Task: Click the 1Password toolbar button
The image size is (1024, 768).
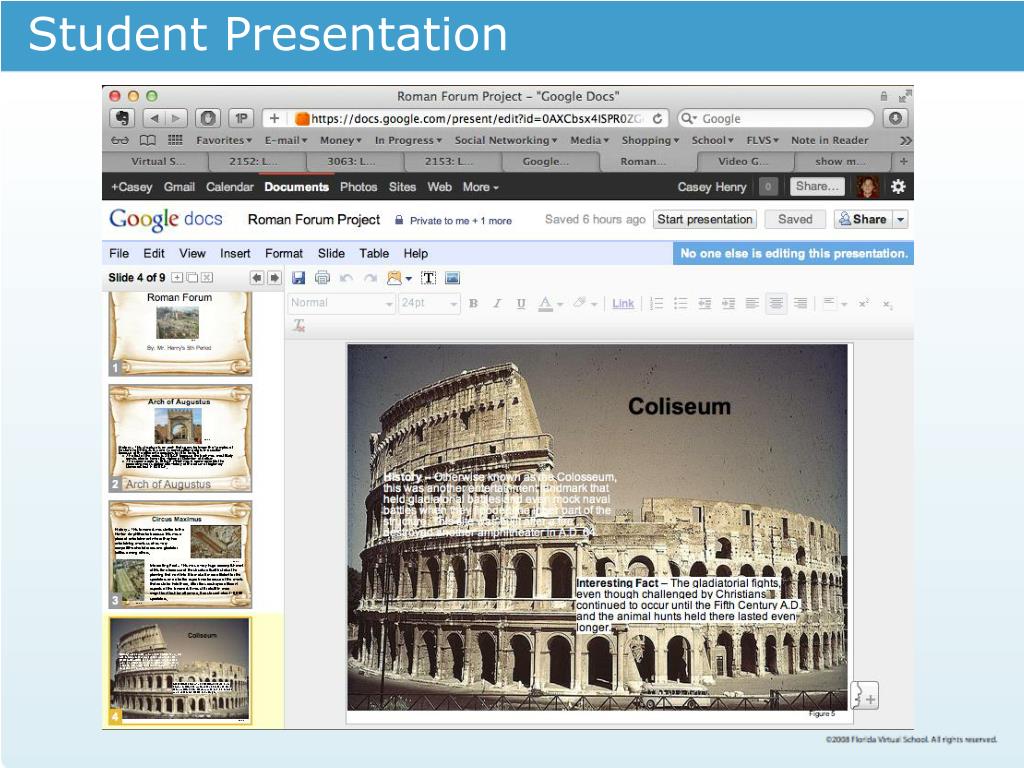Action: (241, 118)
